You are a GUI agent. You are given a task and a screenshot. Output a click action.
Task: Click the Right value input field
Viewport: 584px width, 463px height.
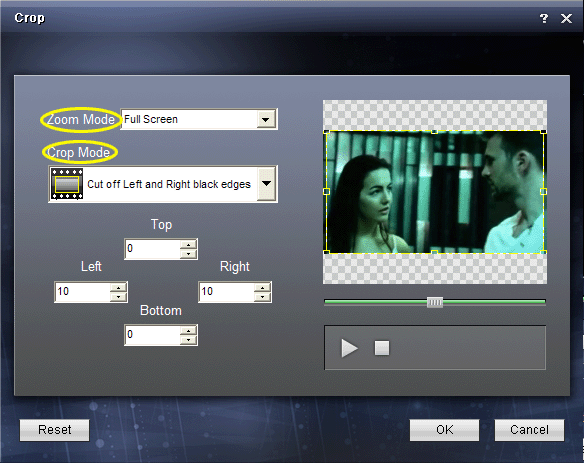(226, 292)
